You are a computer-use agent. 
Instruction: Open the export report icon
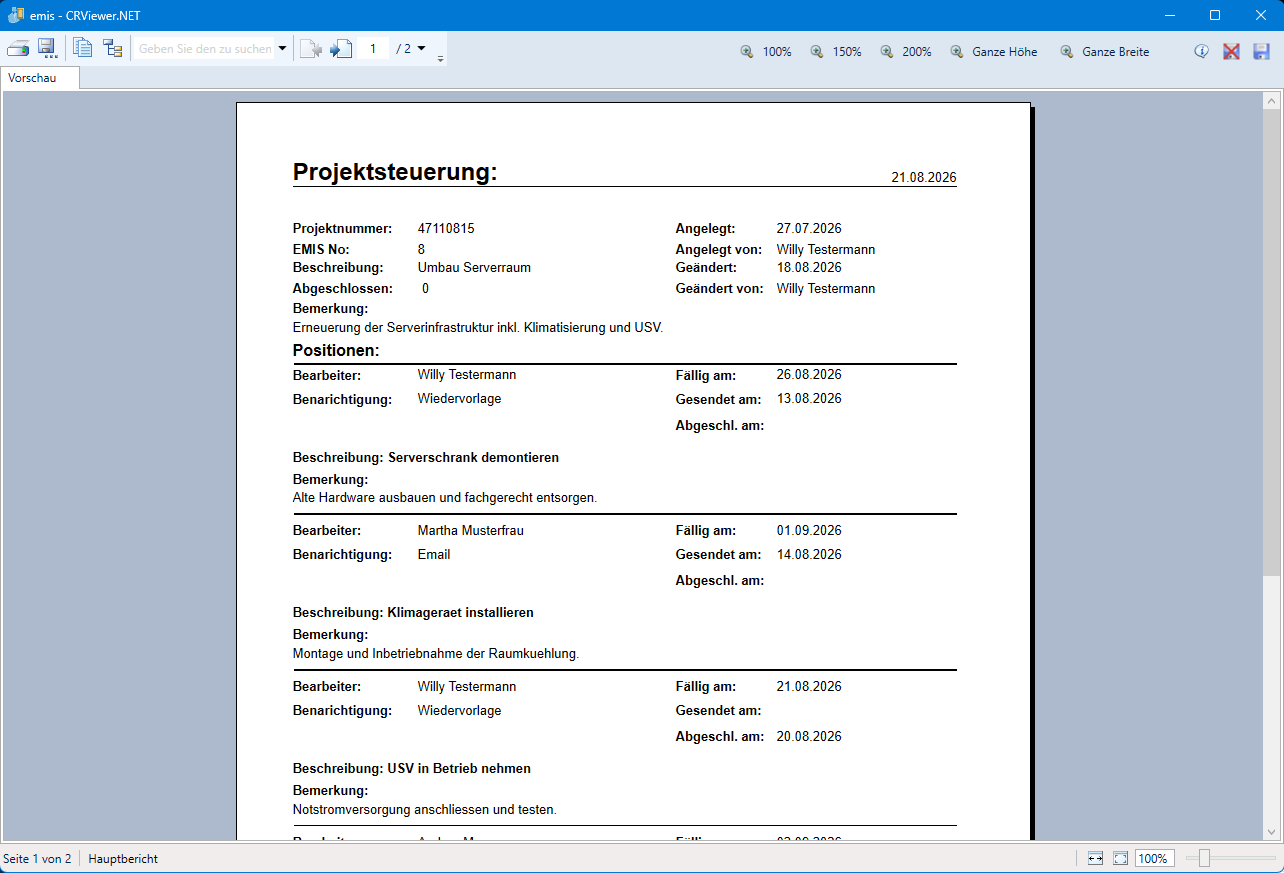coord(47,49)
